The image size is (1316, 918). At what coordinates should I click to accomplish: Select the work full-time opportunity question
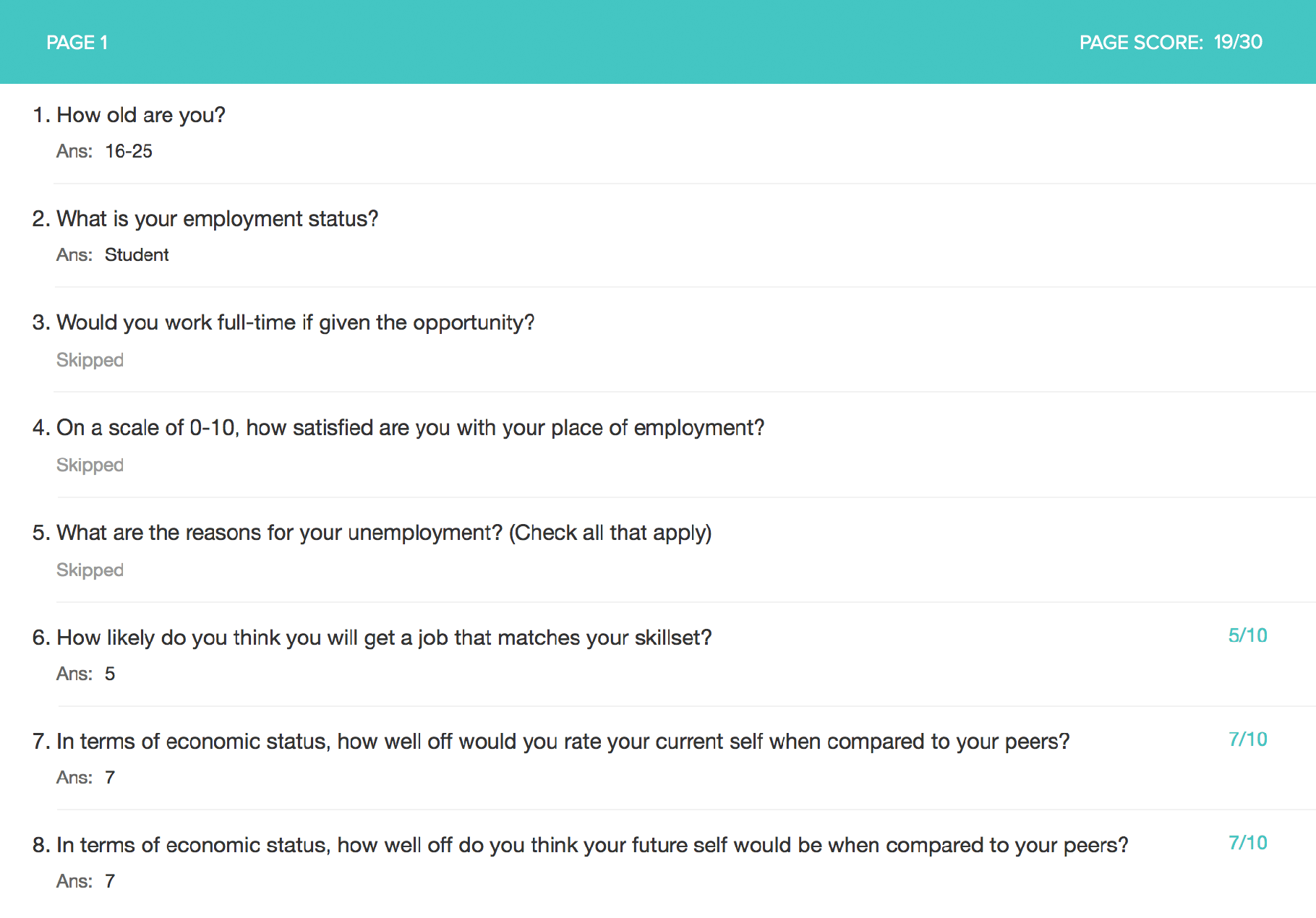tap(295, 322)
